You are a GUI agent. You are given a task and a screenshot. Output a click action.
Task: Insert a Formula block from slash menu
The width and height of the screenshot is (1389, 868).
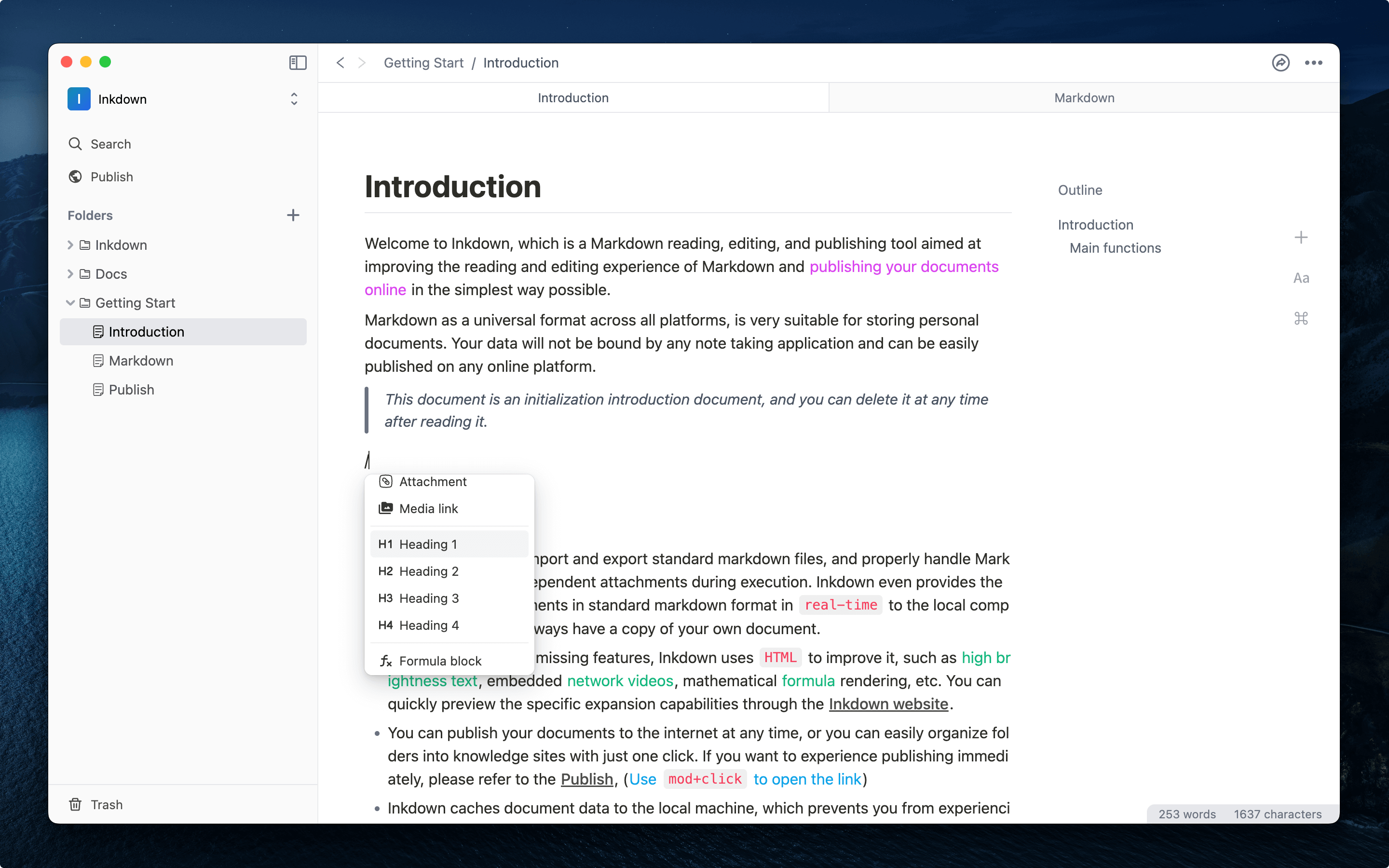[x=449, y=661]
